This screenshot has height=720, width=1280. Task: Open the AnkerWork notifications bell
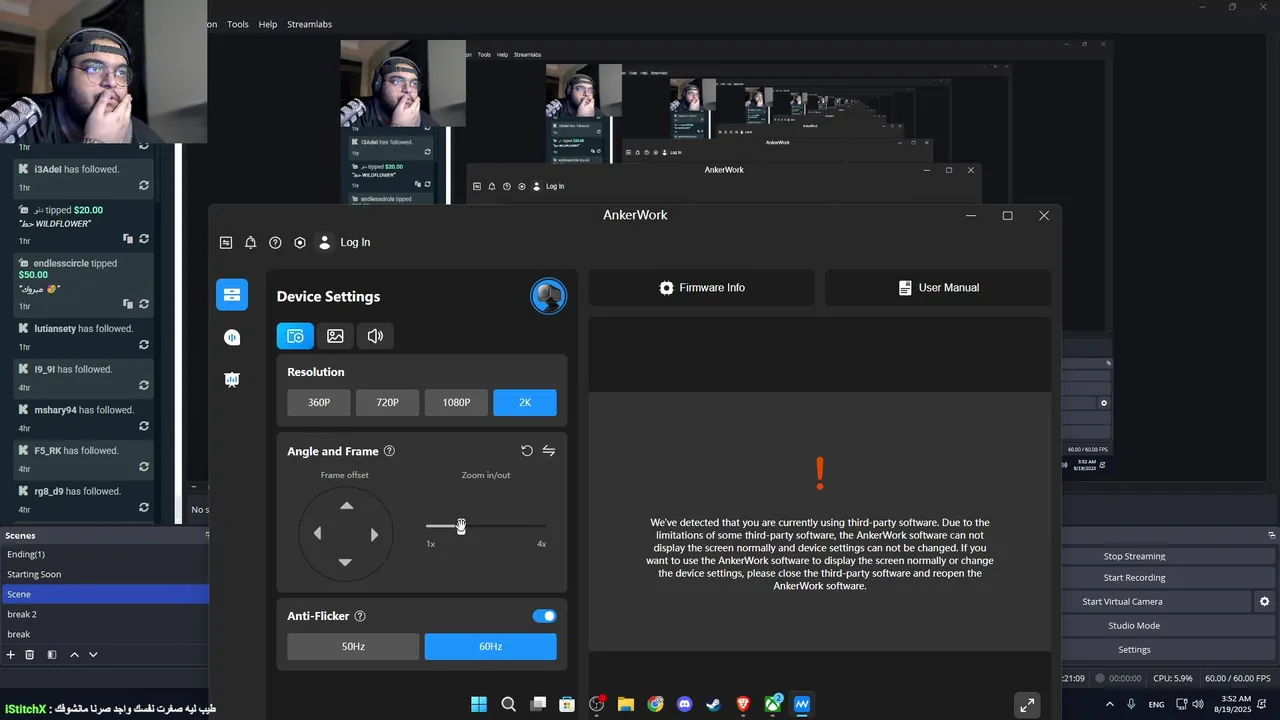click(251, 242)
